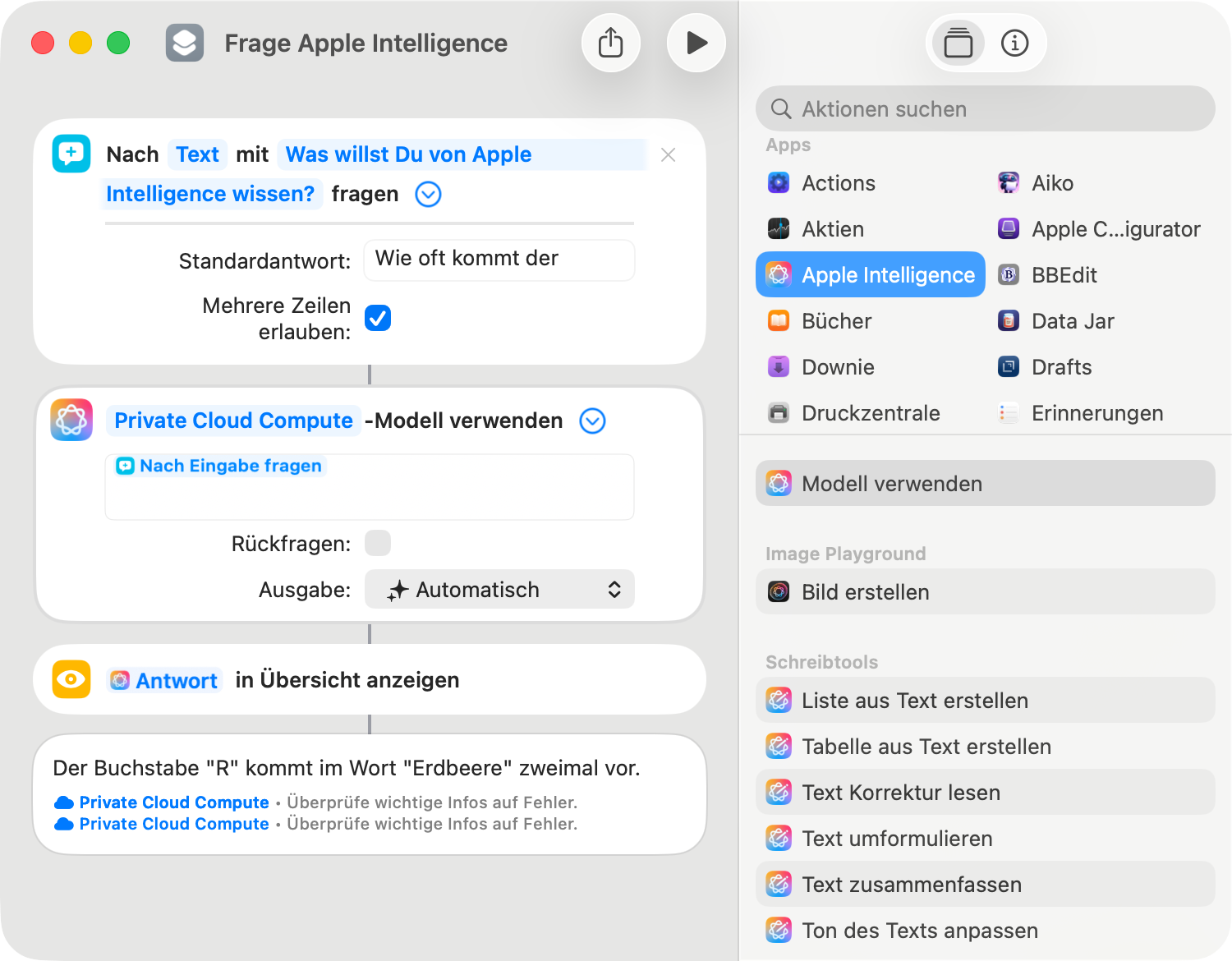Open the action library panel icon
Screen dimensions: 1232x961
pos(958,43)
